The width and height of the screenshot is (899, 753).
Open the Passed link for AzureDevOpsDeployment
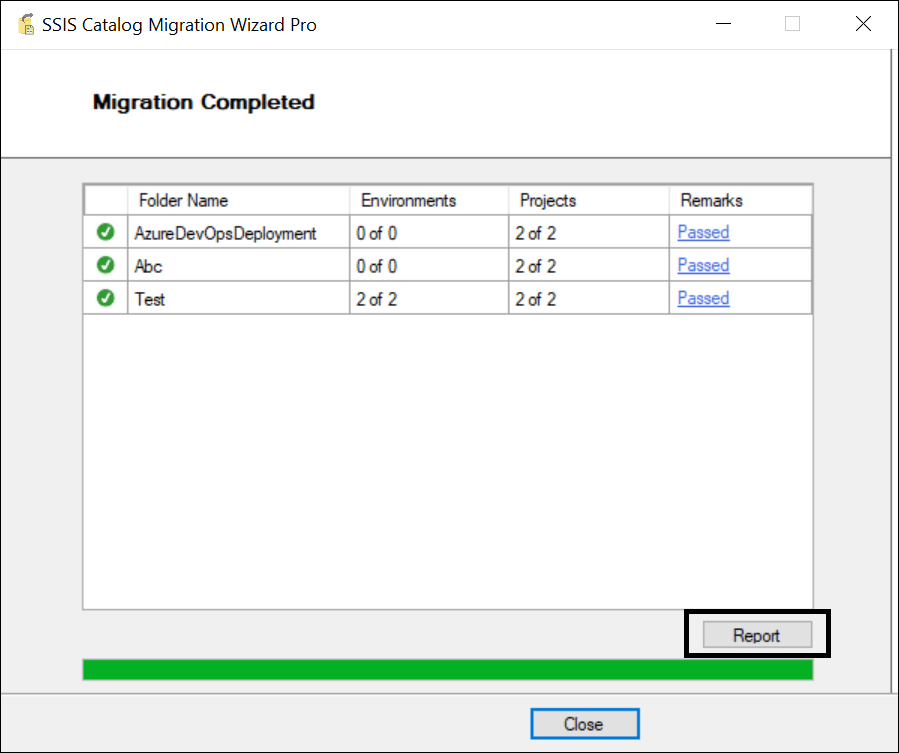pos(703,232)
